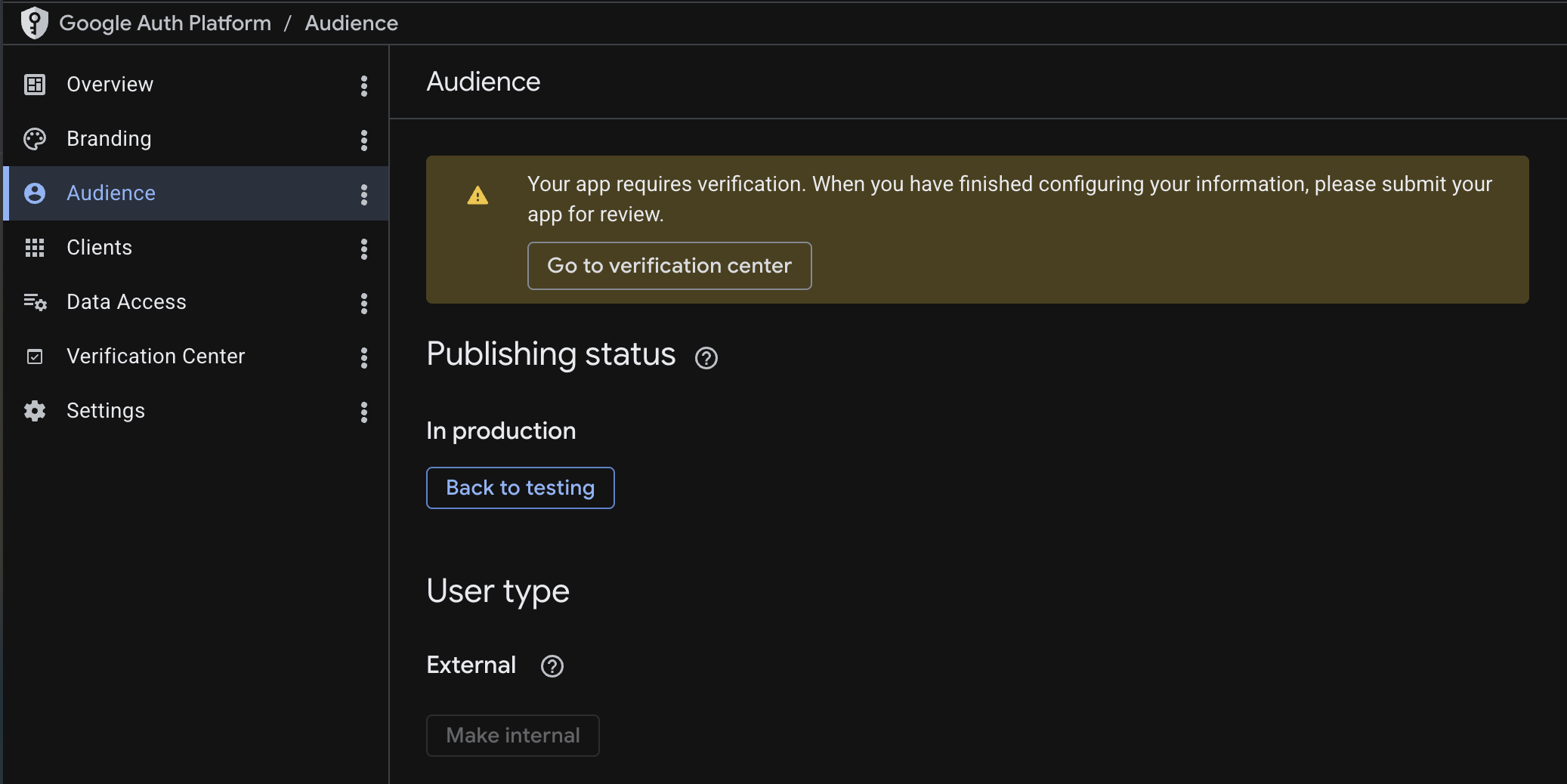
Task: Click the Publishing status heading
Action: coord(551,354)
